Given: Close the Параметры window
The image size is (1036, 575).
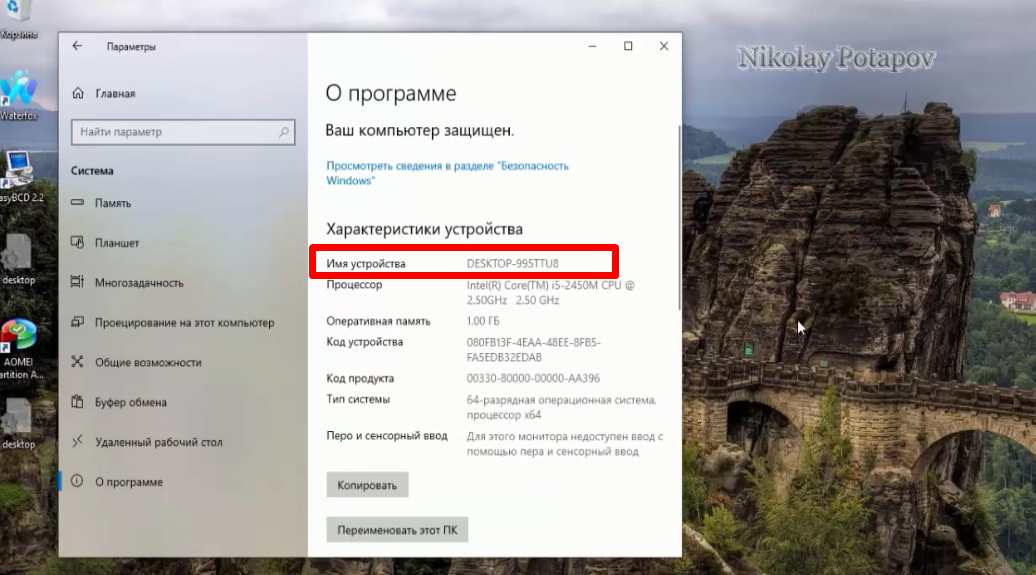Looking at the screenshot, I should (663, 46).
